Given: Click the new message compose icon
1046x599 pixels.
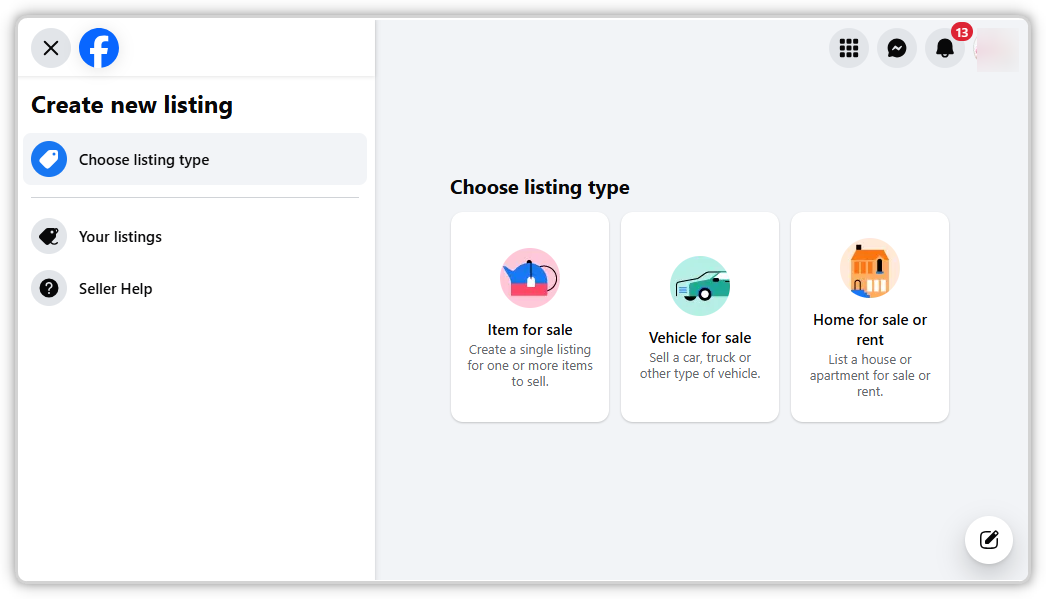Looking at the screenshot, I should 989,540.
